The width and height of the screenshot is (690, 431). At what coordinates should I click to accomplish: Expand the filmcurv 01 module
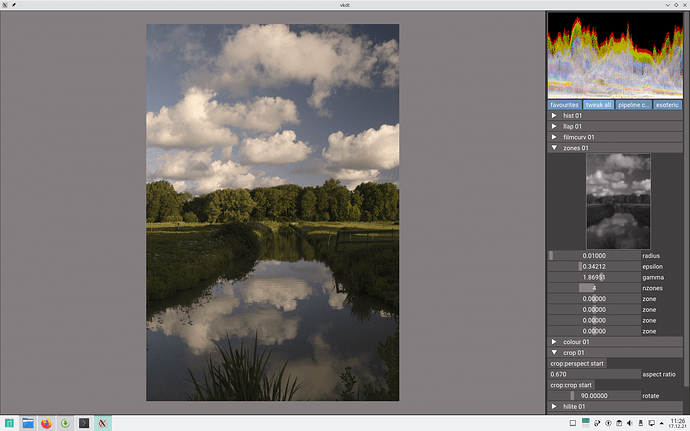point(555,137)
